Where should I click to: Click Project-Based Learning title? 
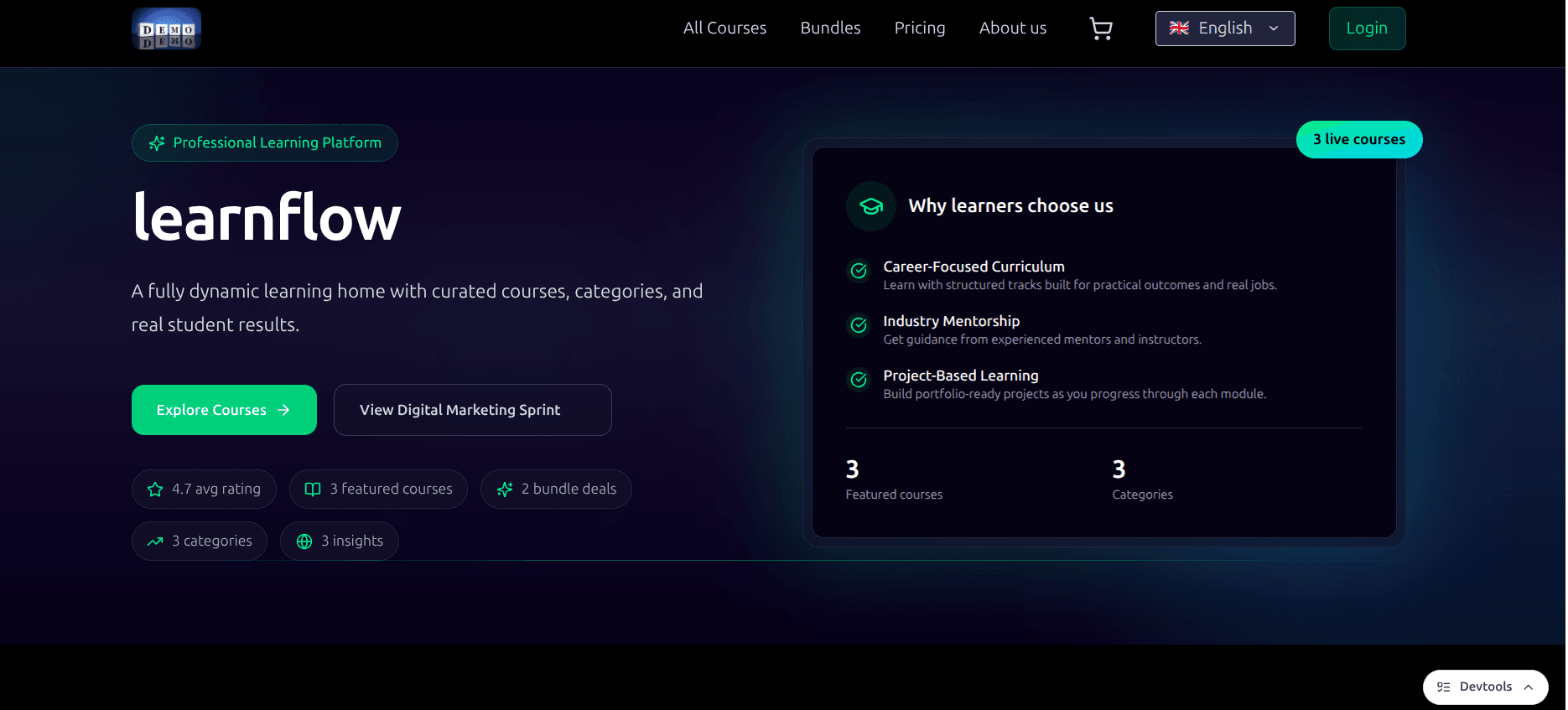coord(960,376)
